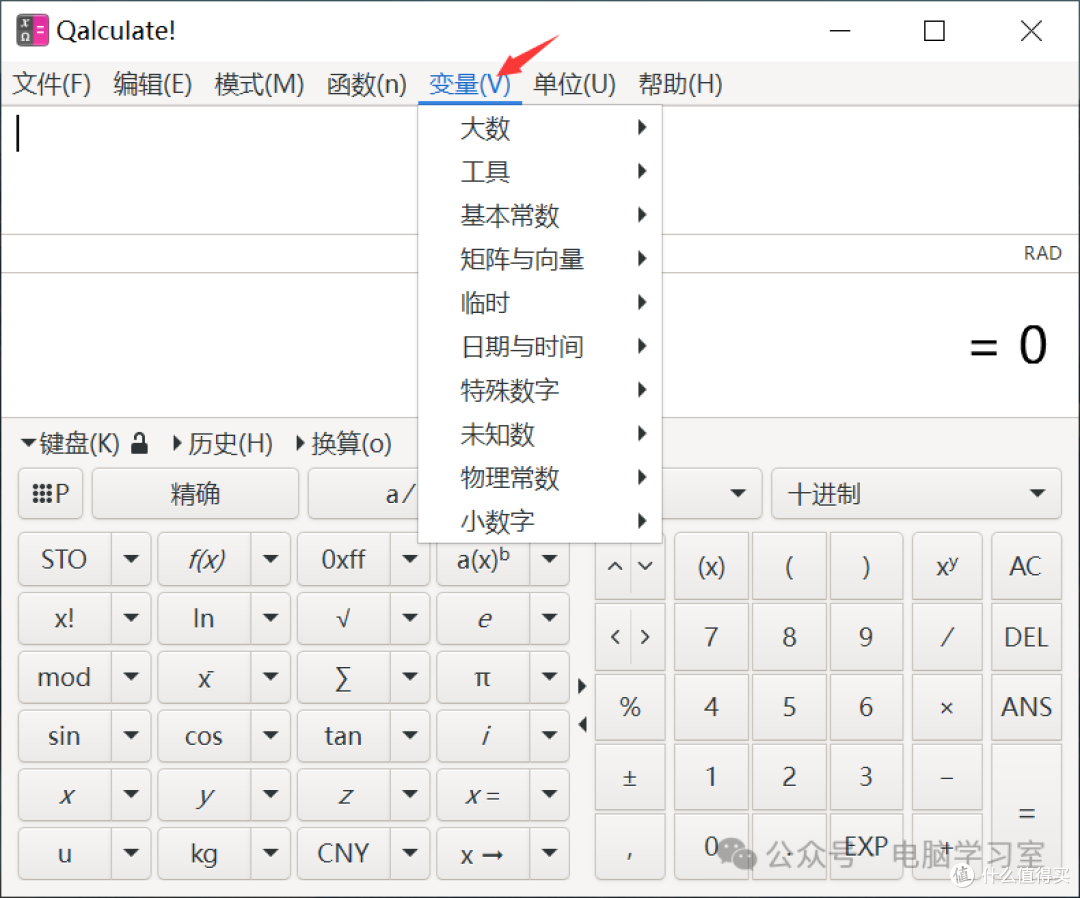Click the mean x̄ button
This screenshot has width=1080, height=898.
pos(204,678)
